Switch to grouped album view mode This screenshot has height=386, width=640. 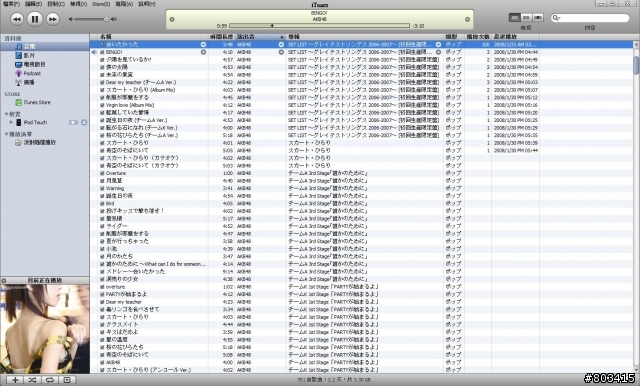click(x=527, y=18)
